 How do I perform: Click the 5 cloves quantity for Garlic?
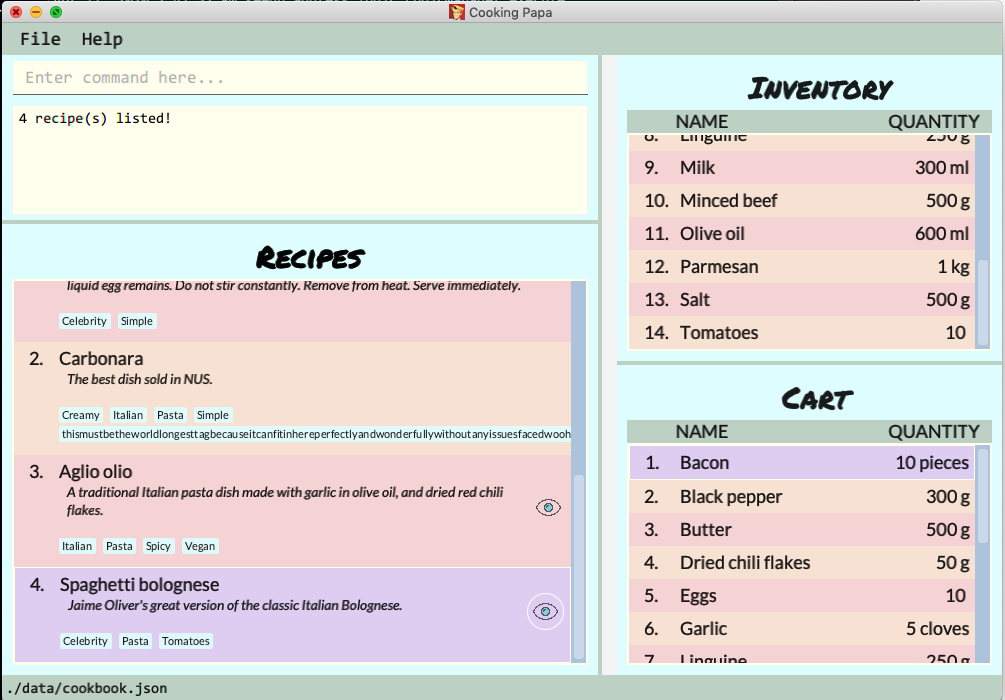point(937,629)
